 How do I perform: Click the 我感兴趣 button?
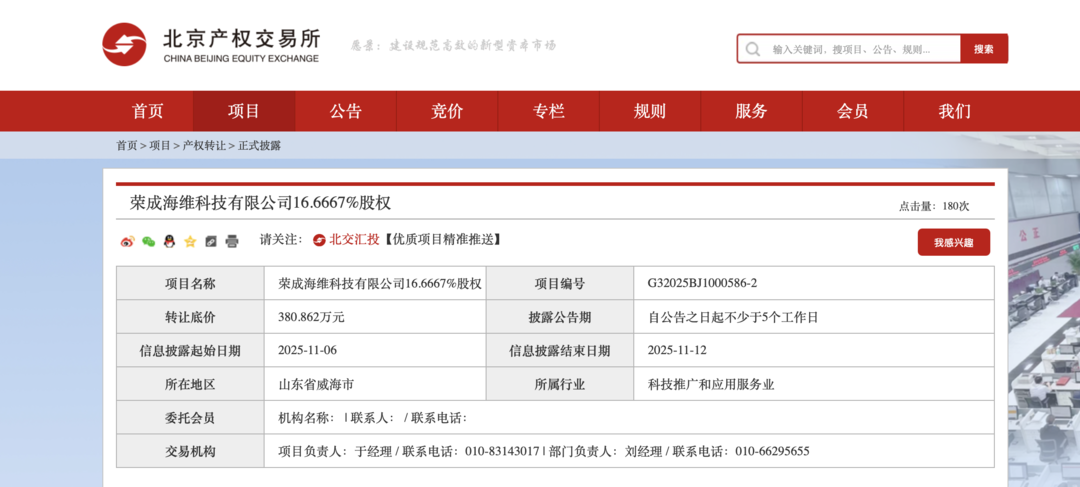[x=953, y=242]
